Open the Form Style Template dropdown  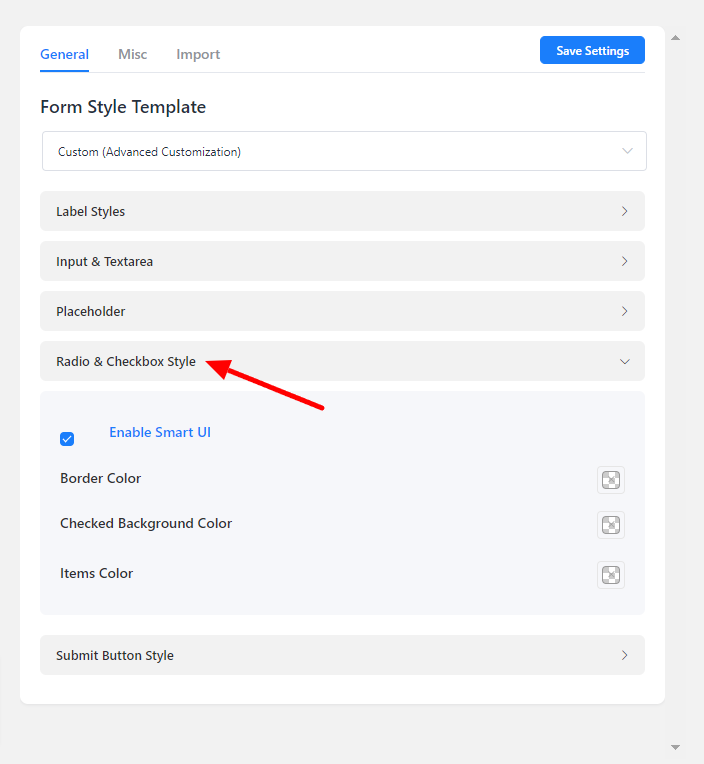(x=344, y=151)
